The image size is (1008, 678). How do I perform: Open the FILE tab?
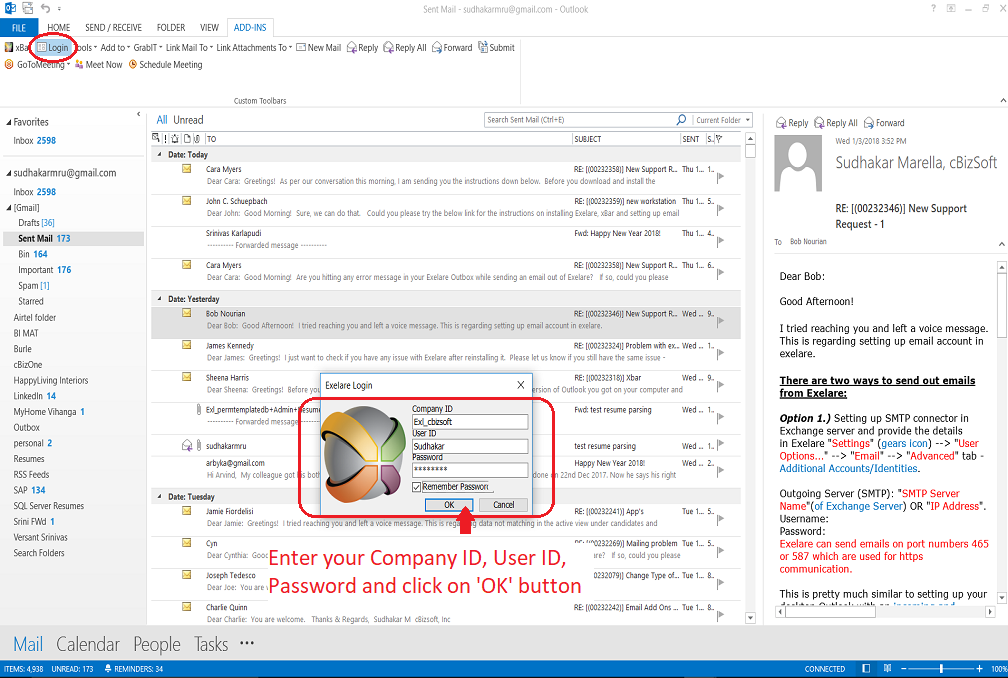[19, 28]
